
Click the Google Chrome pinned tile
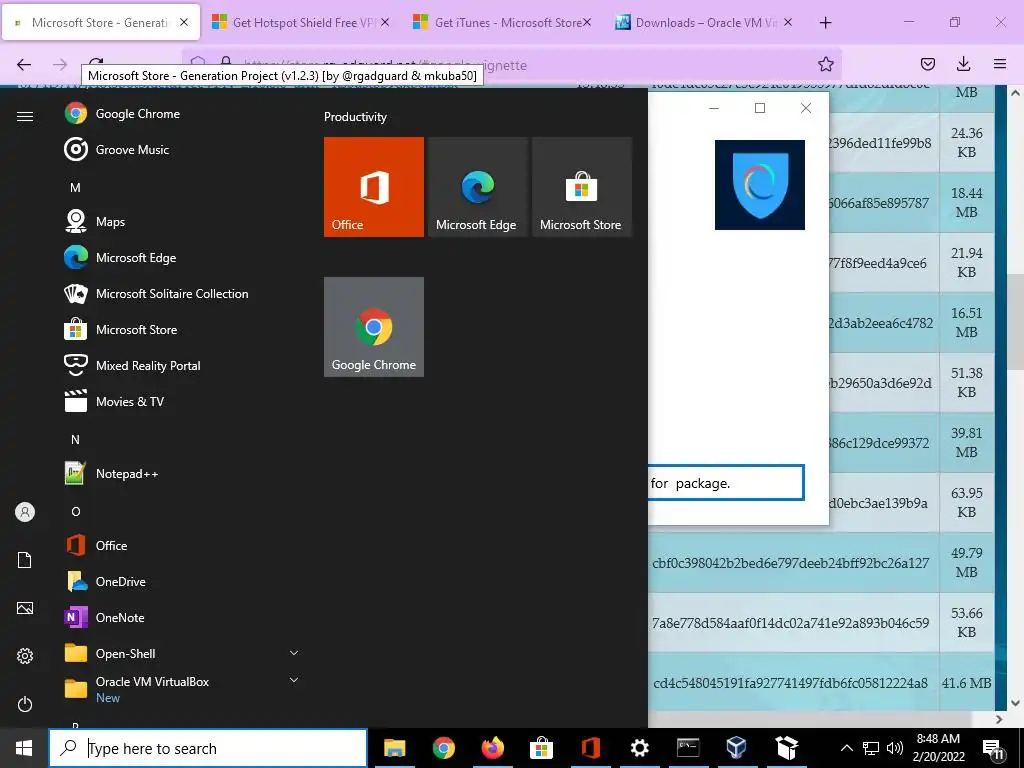(374, 327)
